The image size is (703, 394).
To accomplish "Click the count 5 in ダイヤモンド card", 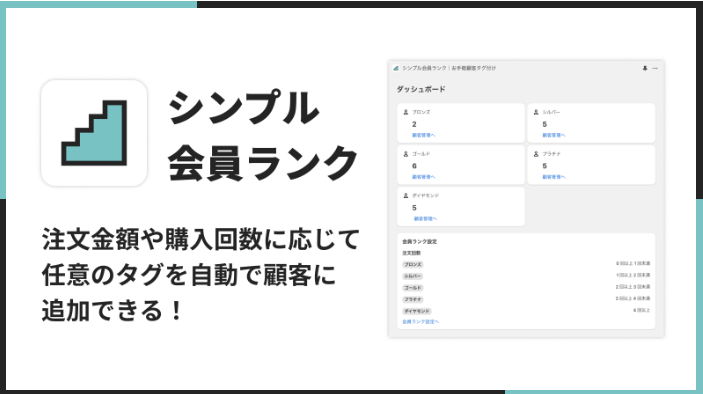I will point(414,208).
